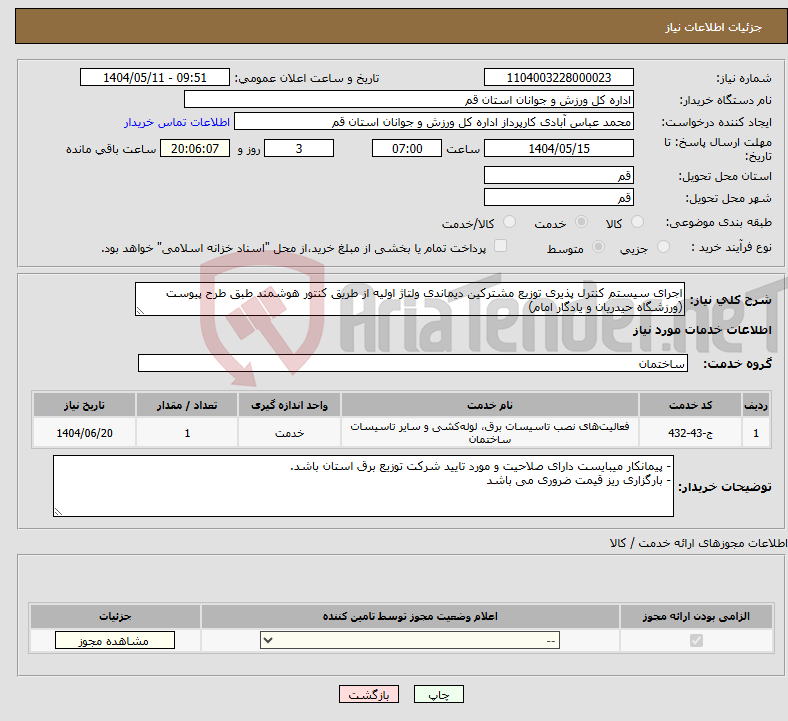This screenshot has height=721, width=788.
Task: Select the جزیی purchase type radio
Action: coord(663,247)
